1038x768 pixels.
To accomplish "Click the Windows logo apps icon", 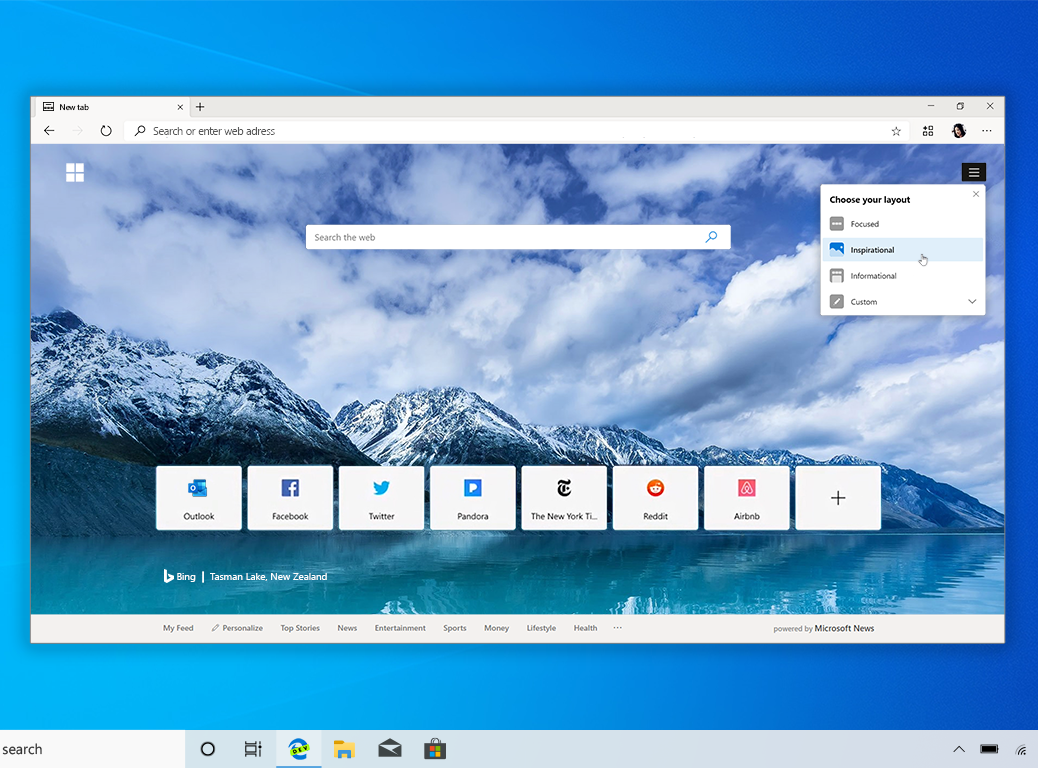I will (75, 173).
